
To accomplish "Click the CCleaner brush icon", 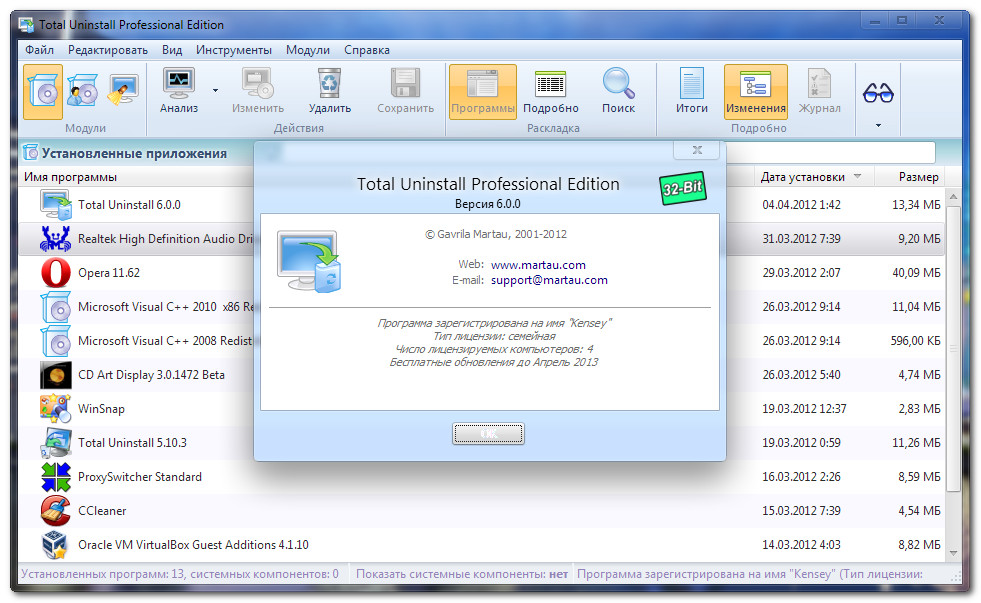I will click(56, 511).
